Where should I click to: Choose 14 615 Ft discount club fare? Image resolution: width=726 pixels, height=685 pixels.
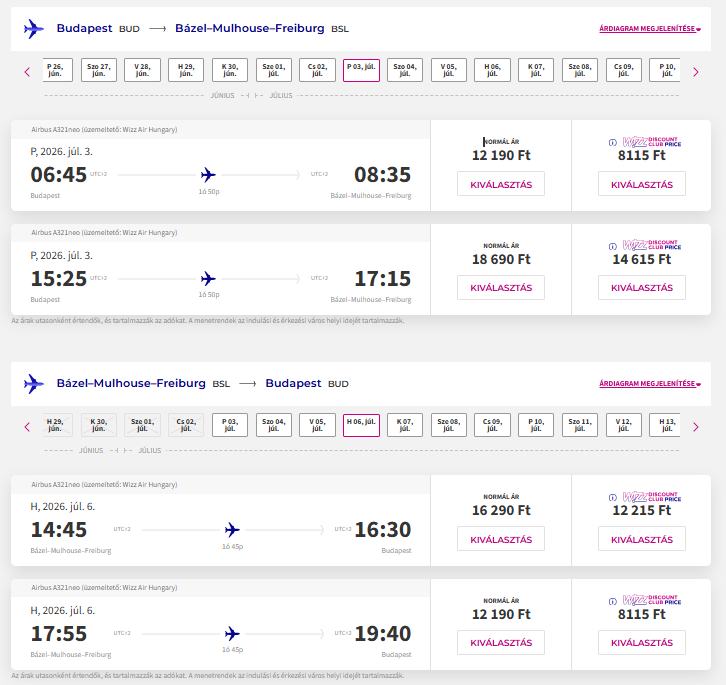coord(641,287)
